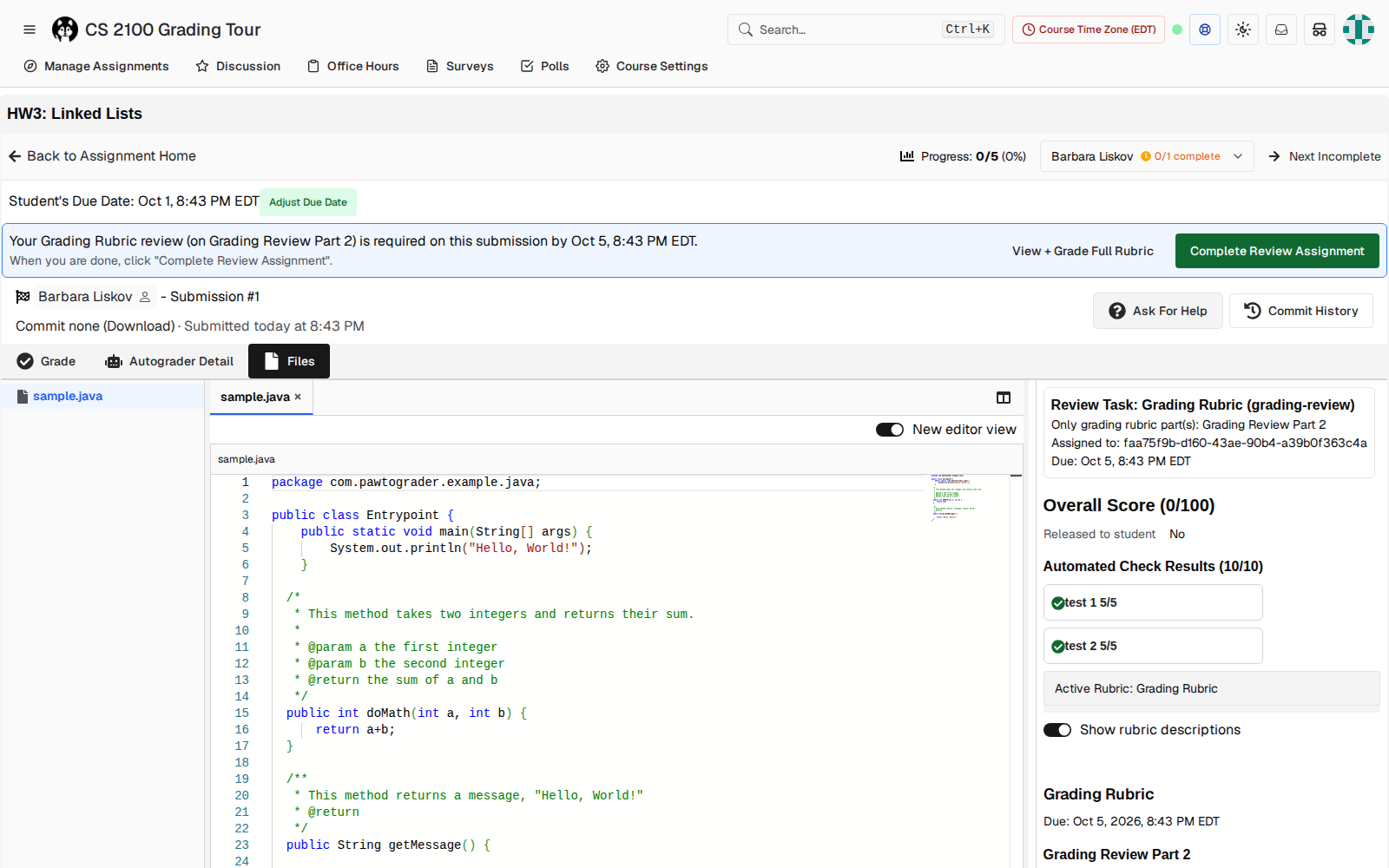Open the Discussion menu item
The image size is (1389, 868).
point(238,66)
